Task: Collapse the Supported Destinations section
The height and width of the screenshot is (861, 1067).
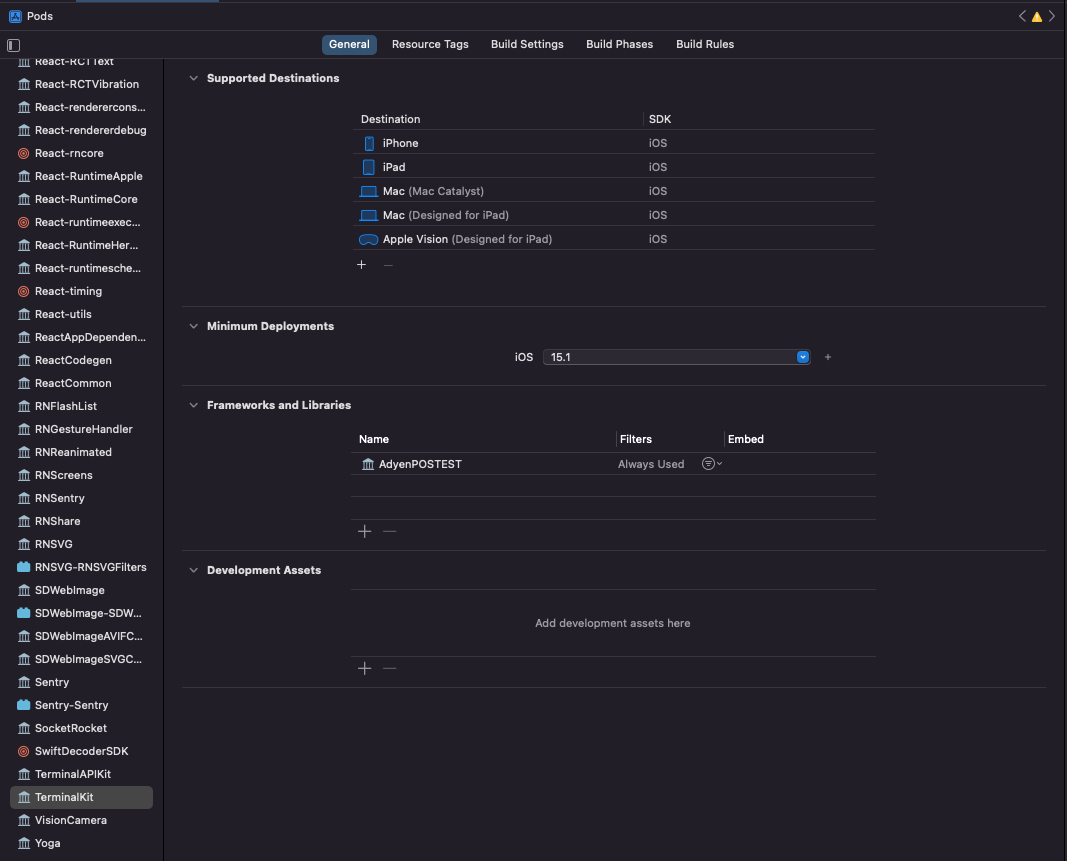Action: click(193, 78)
